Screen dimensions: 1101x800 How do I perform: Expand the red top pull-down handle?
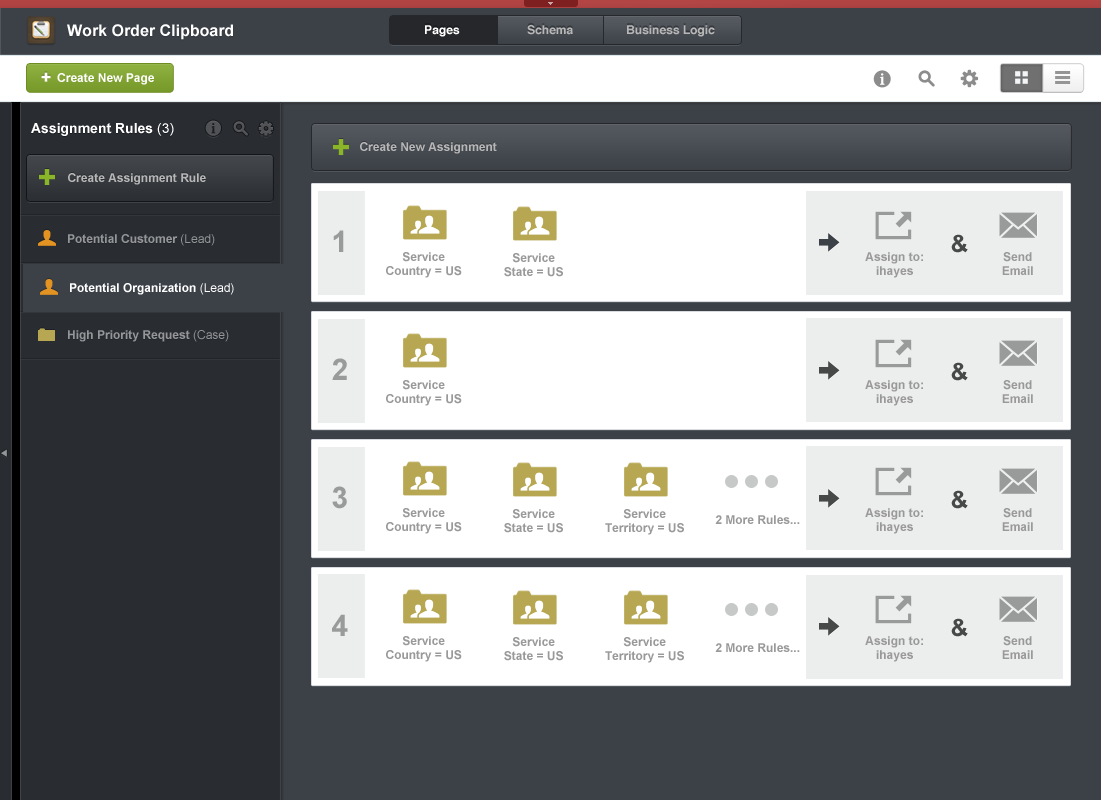[550, 4]
